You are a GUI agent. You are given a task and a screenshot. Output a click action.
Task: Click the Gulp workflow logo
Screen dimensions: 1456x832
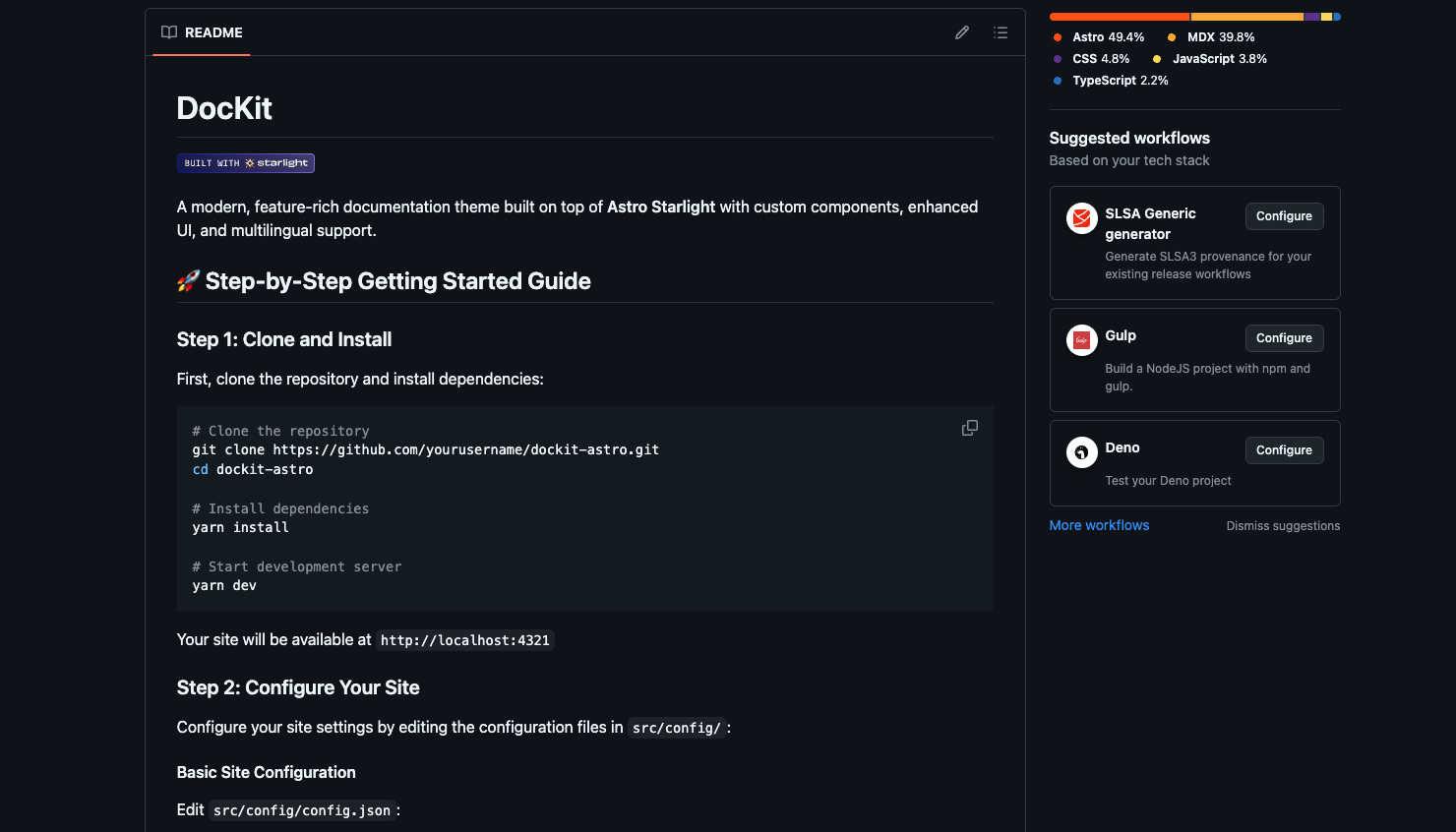[x=1081, y=340]
